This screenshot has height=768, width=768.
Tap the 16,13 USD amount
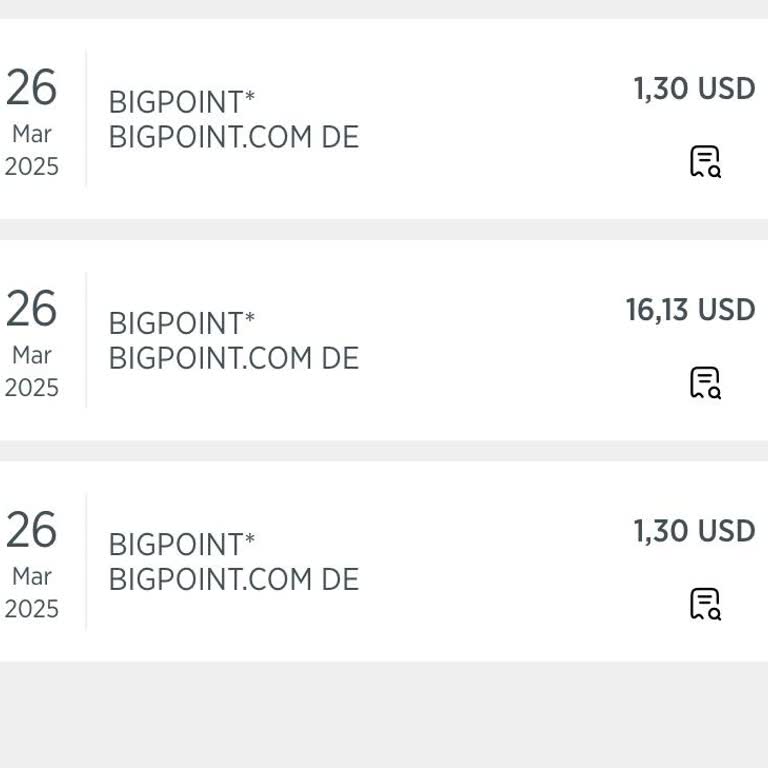pyautogui.click(x=690, y=310)
